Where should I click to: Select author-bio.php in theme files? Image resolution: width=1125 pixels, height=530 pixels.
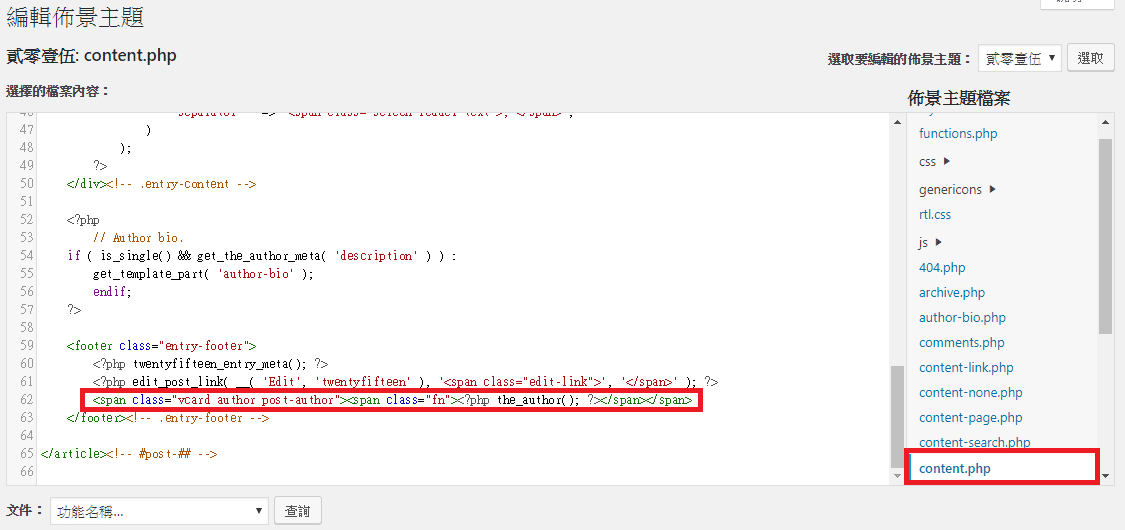[x=962, y=318]
